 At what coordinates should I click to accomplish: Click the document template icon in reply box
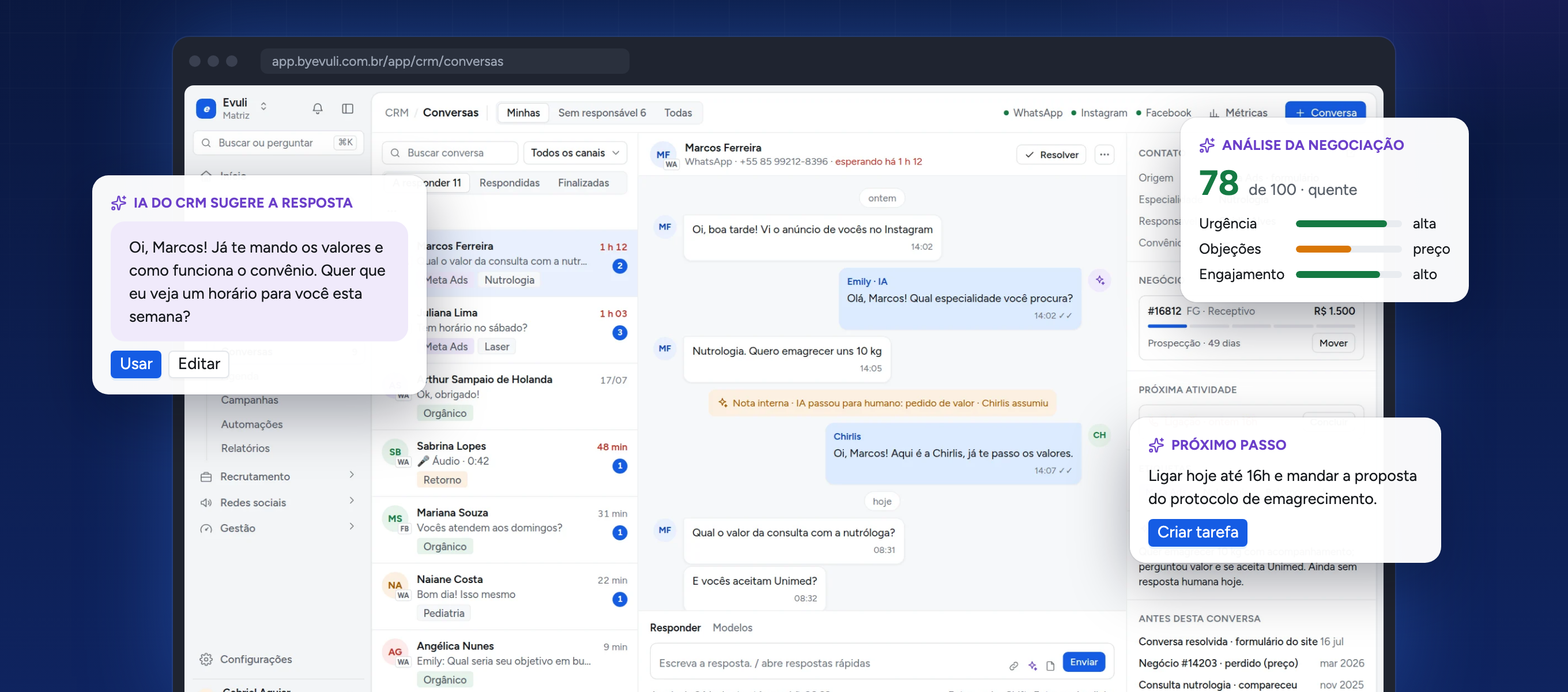[1050, 665]
